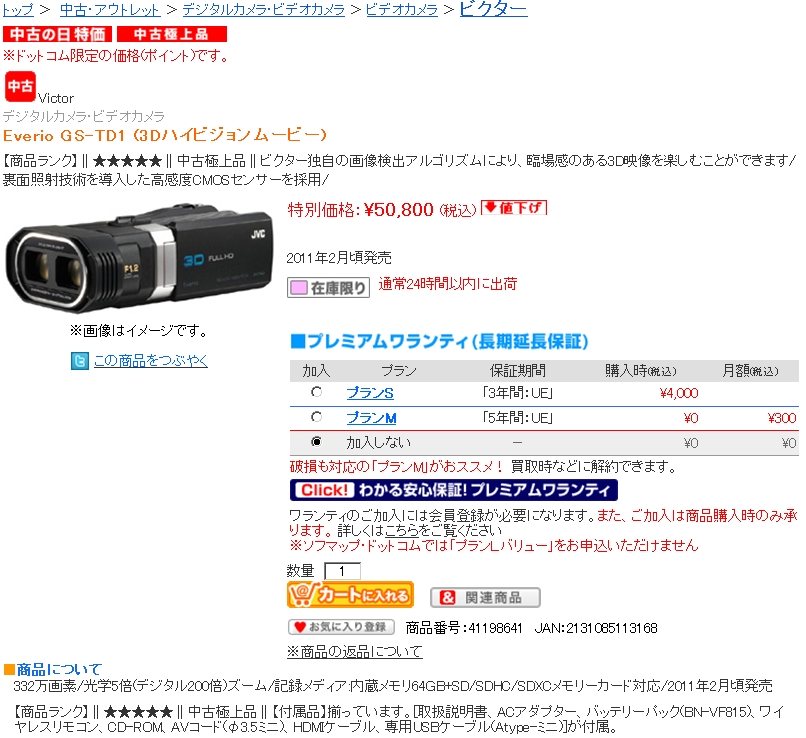Image resolution: width=806 pixels, height=738 pixels.
Task: Click the 中古の日特価 red banner
Action: [58, 34]
